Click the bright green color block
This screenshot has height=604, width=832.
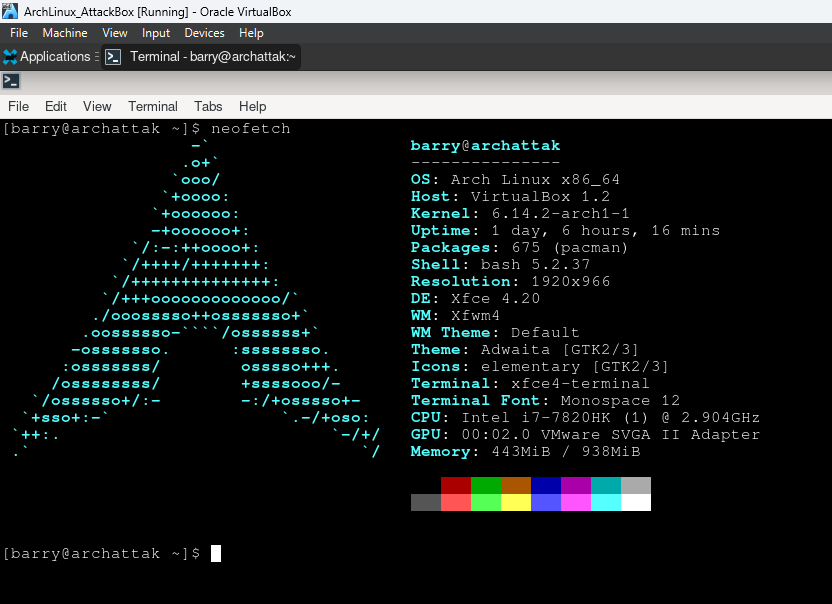[486, 503]
